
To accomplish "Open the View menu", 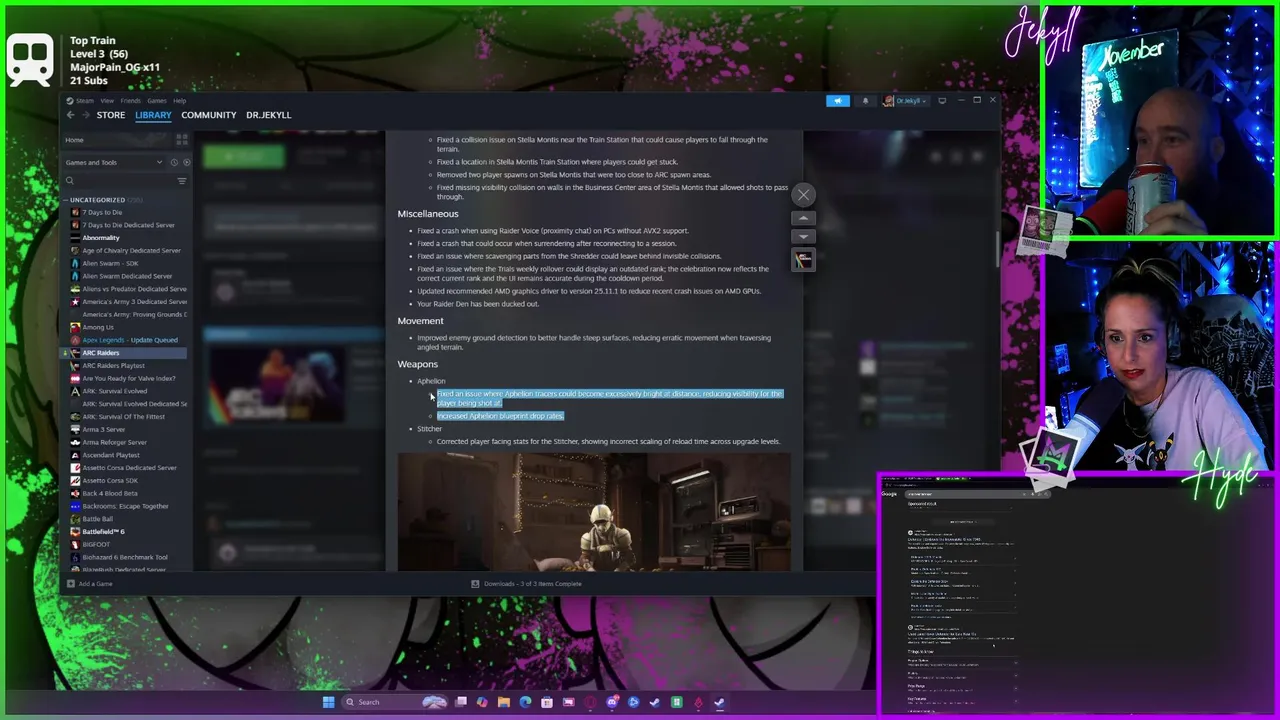I will click(x=107, y=100).
